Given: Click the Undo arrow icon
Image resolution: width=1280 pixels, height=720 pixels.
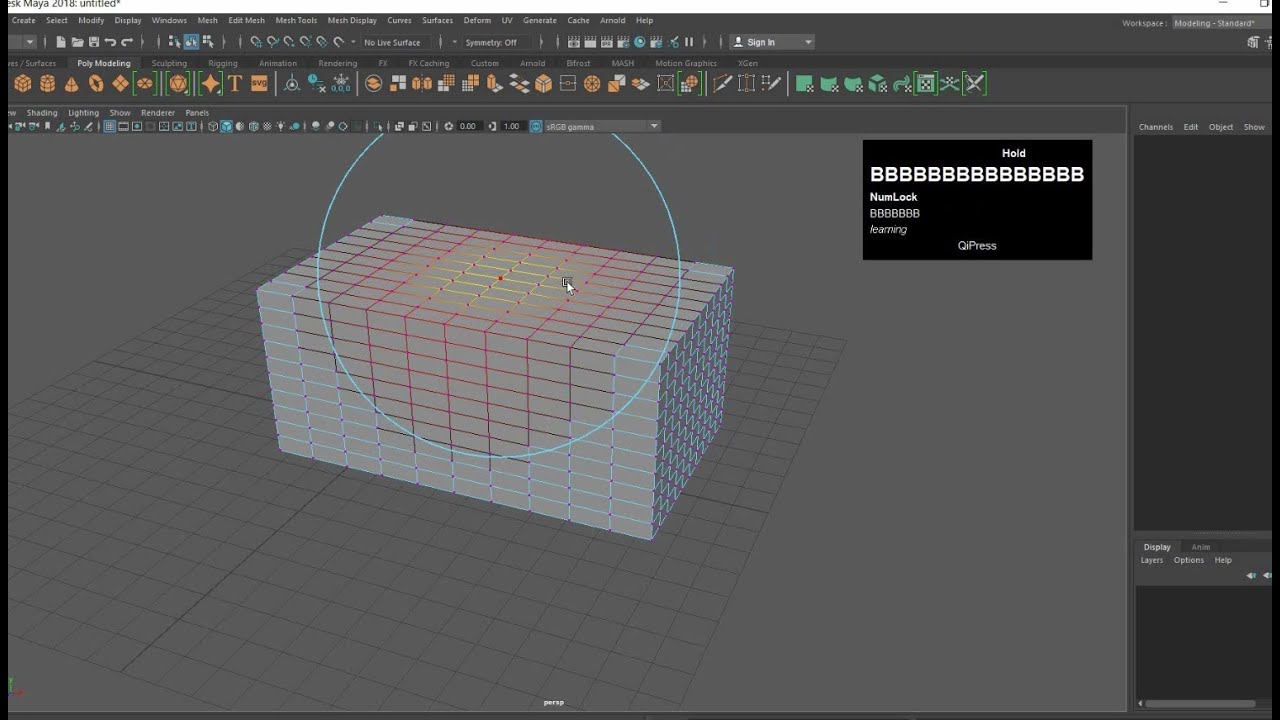Looking at the screenshot, I should pos(110,42).
